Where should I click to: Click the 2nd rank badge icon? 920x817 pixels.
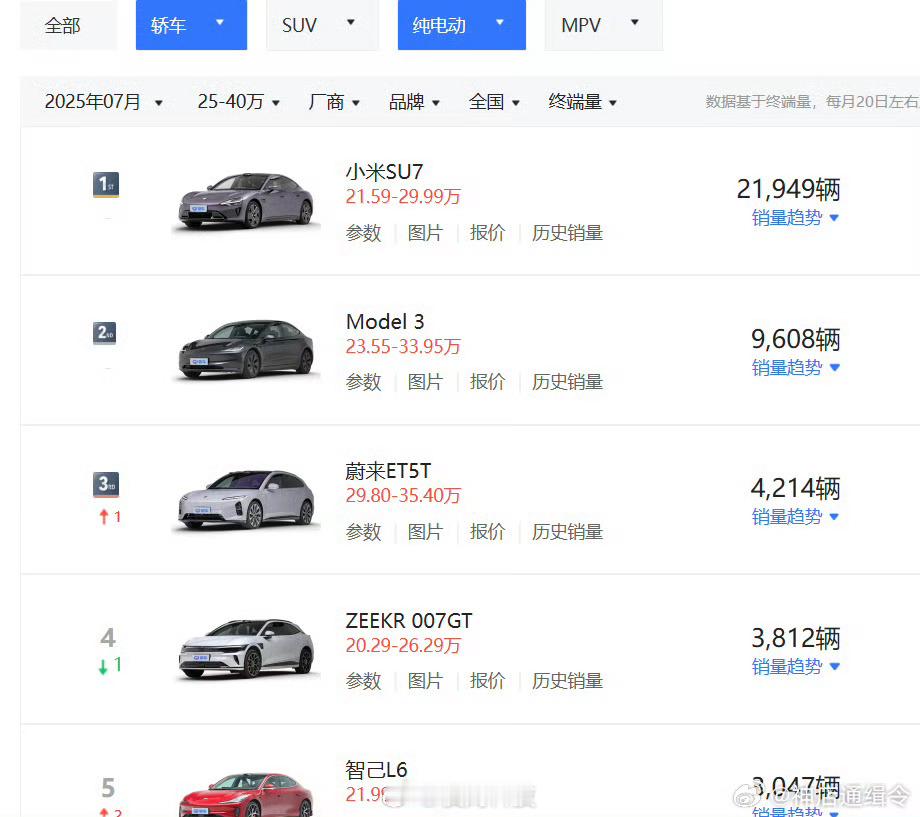coord(105,333)
